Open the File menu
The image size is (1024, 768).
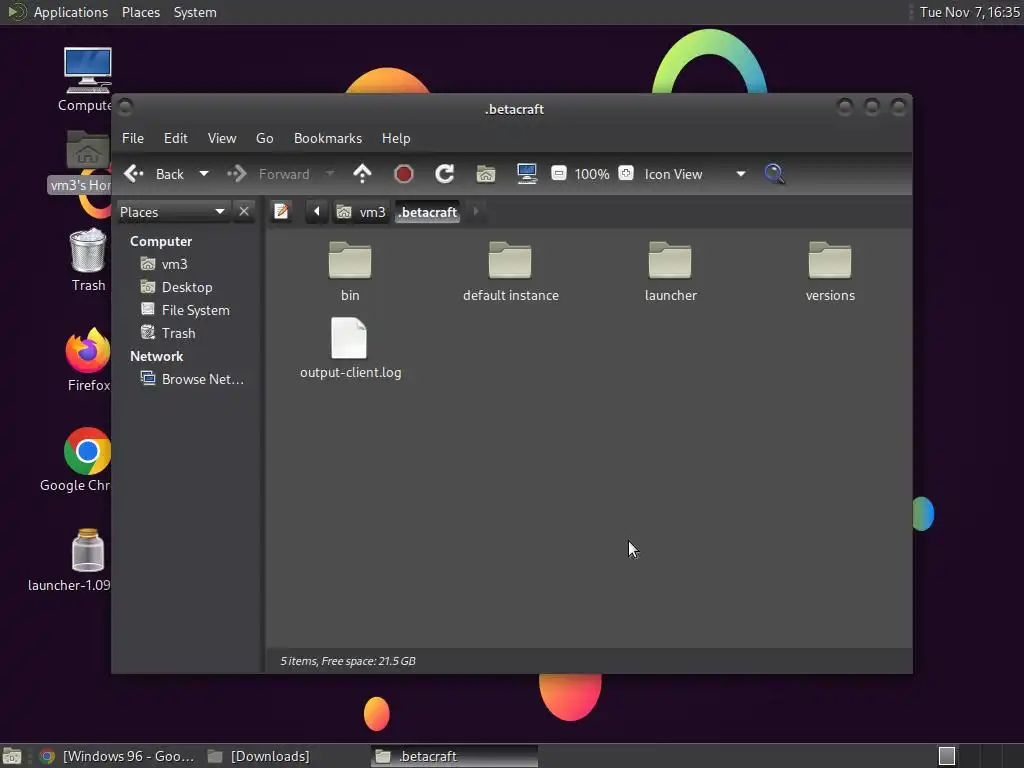point(133,138)
